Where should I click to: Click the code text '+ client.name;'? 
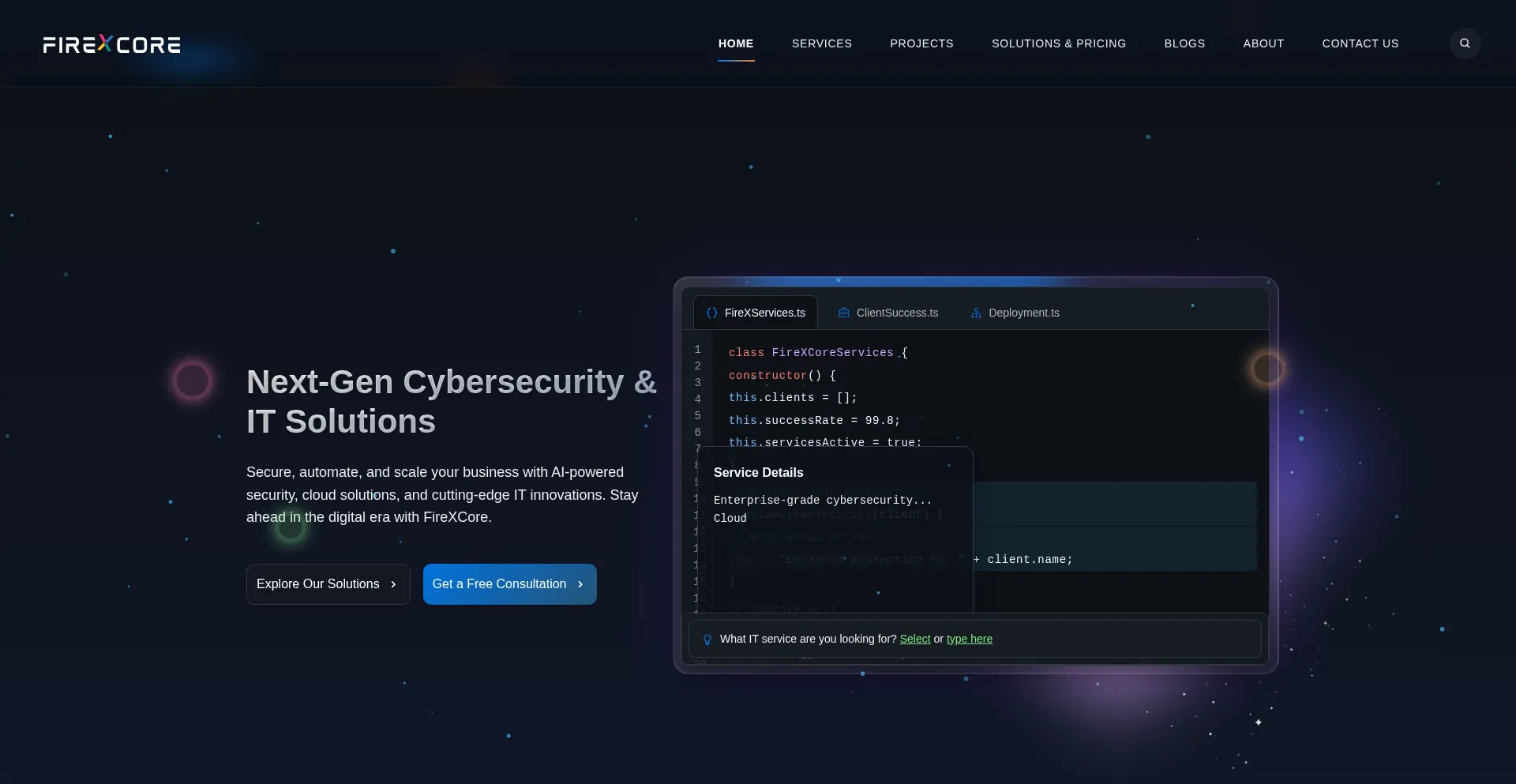click(1023, 559)
